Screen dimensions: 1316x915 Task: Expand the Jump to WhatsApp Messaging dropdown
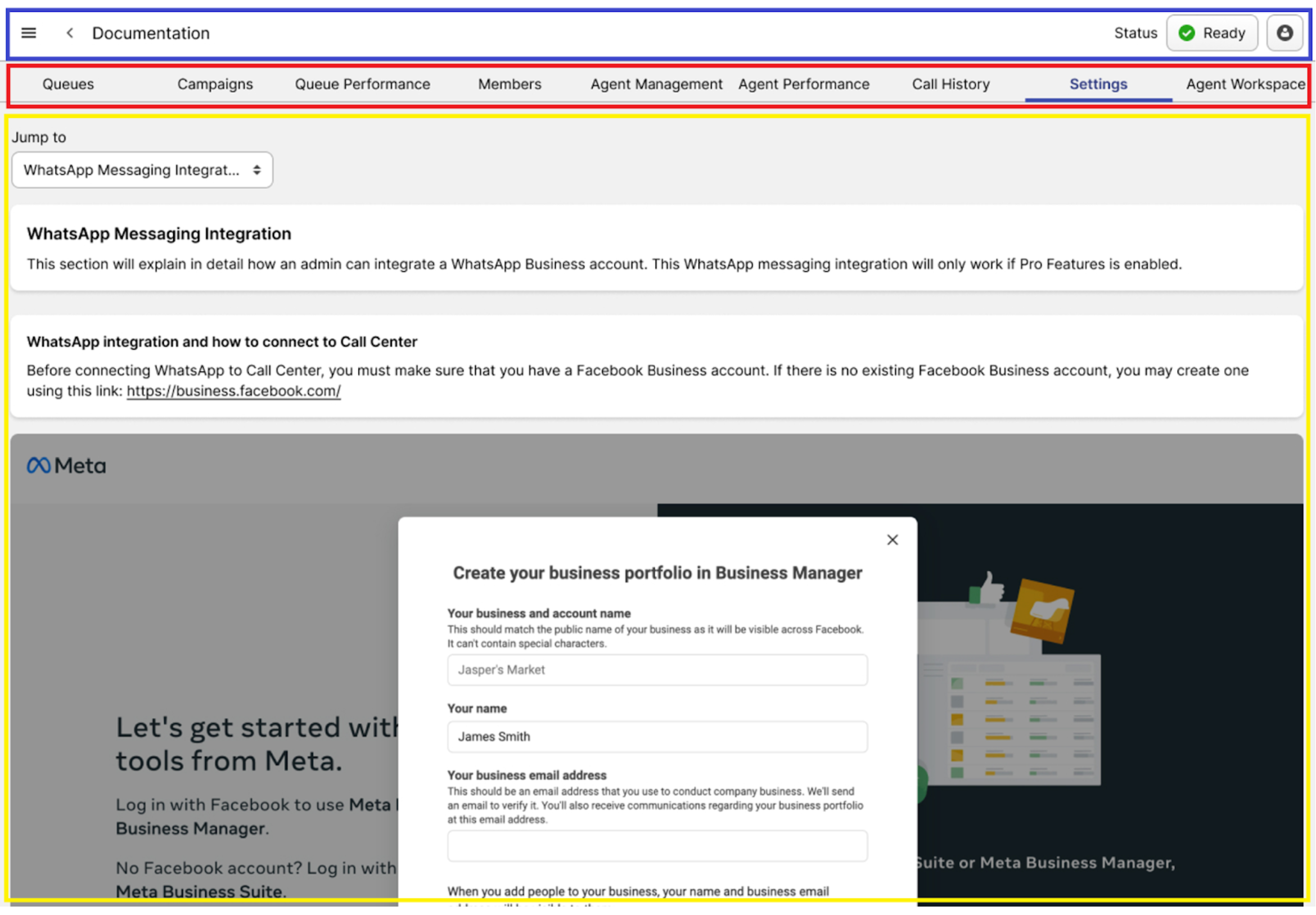coord(142,170)
